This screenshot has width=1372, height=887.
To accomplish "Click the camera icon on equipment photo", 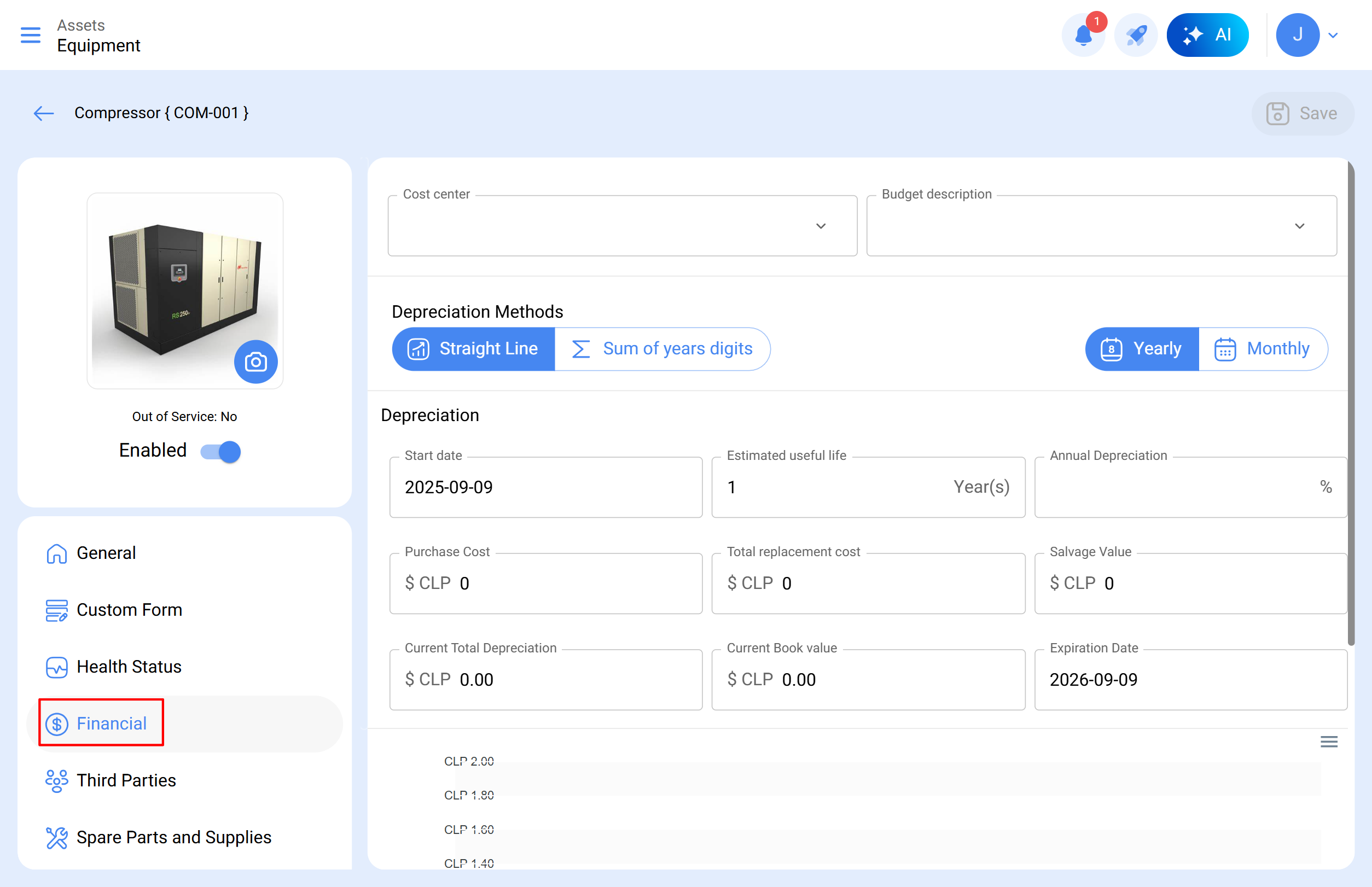I will point(255,361).
